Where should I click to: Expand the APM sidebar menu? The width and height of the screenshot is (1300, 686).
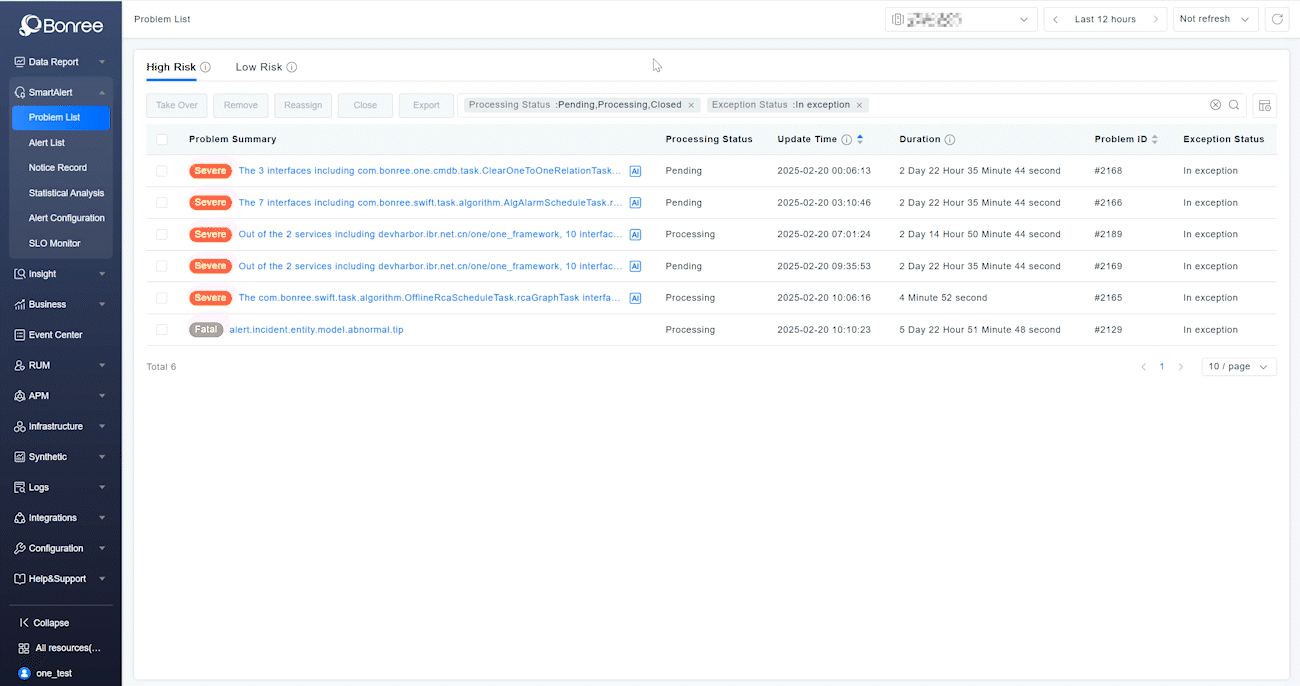tap(60, 396)
